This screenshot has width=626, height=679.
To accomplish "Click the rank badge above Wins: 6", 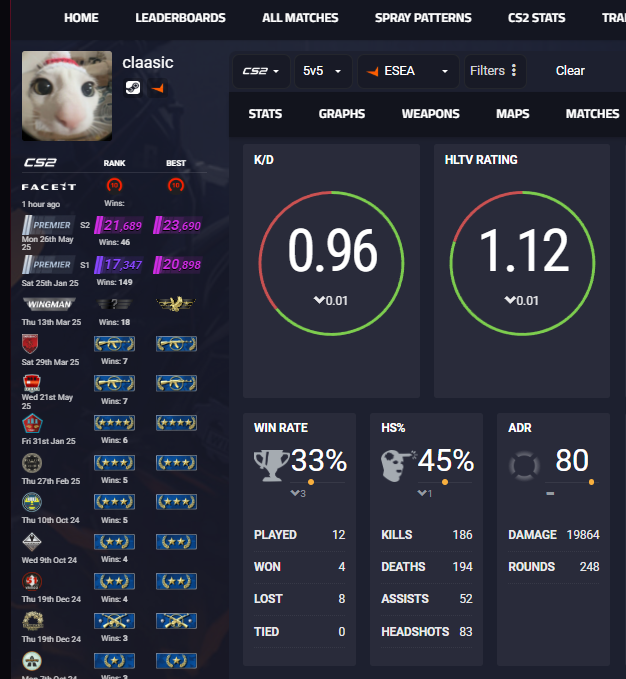I will tap(114, 423).
